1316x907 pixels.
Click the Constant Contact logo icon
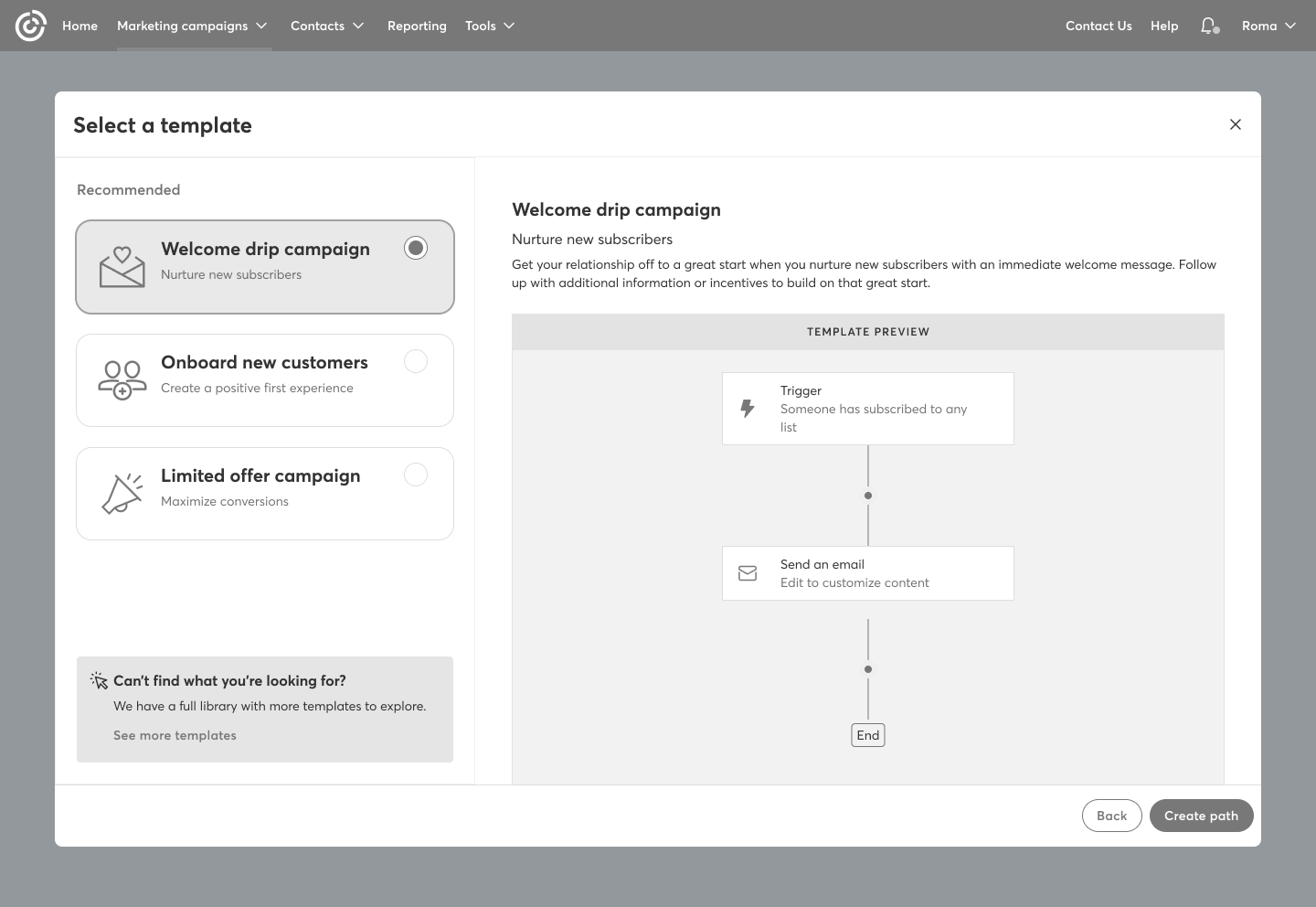pyautogui.click(x=30, y=26)
